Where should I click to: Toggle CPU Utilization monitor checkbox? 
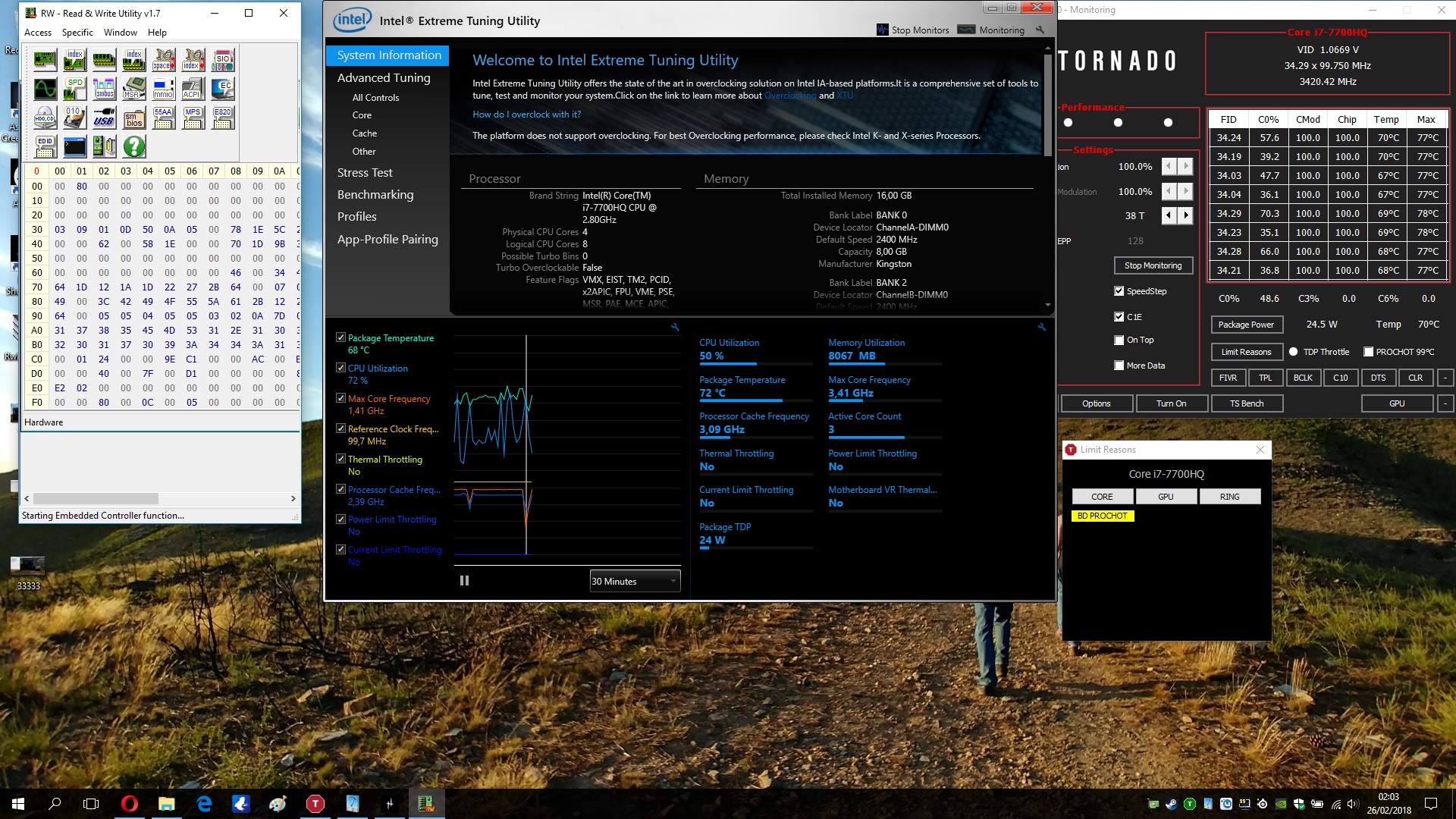[x=340, y=368]
